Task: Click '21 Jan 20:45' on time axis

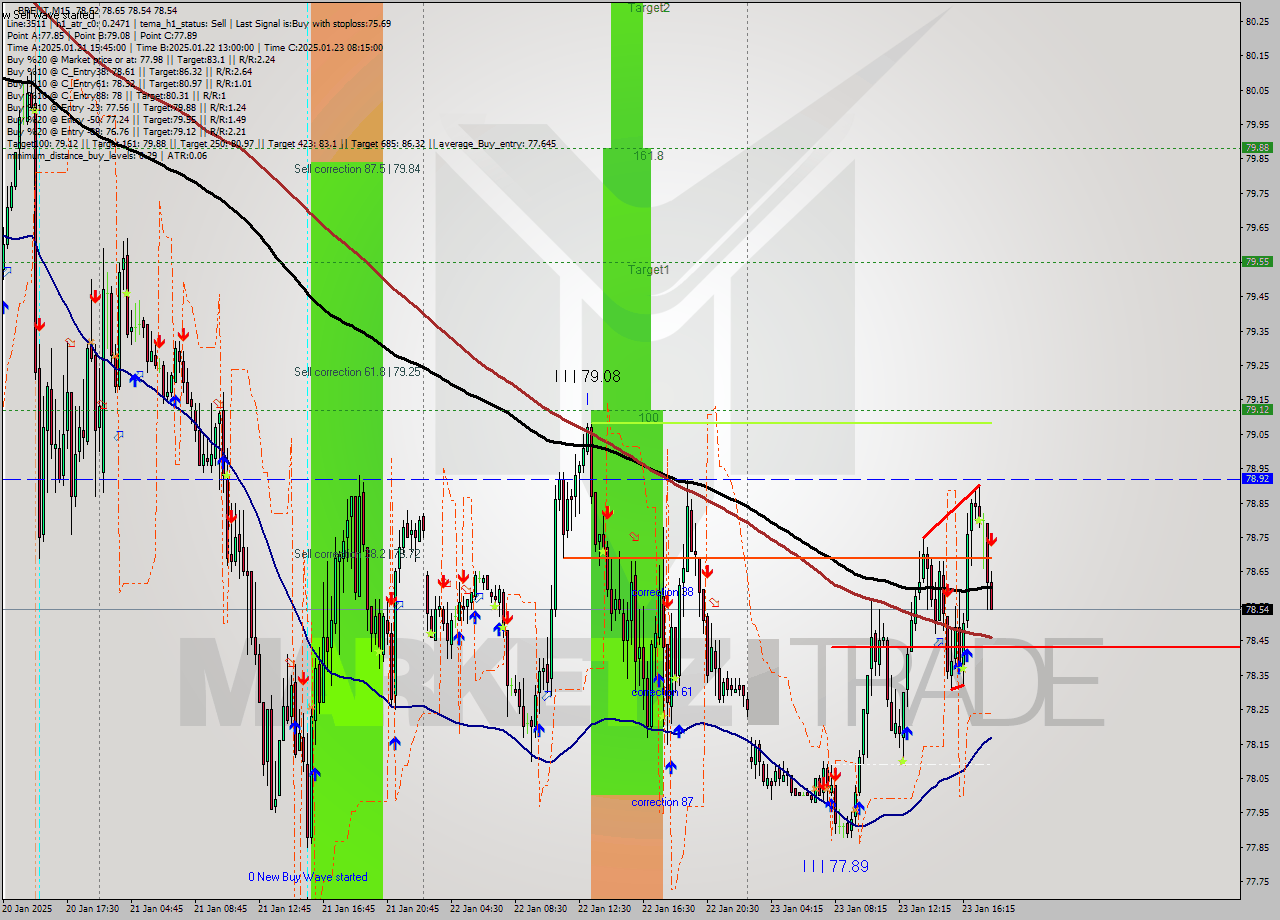Action: (x=412, y=909)
